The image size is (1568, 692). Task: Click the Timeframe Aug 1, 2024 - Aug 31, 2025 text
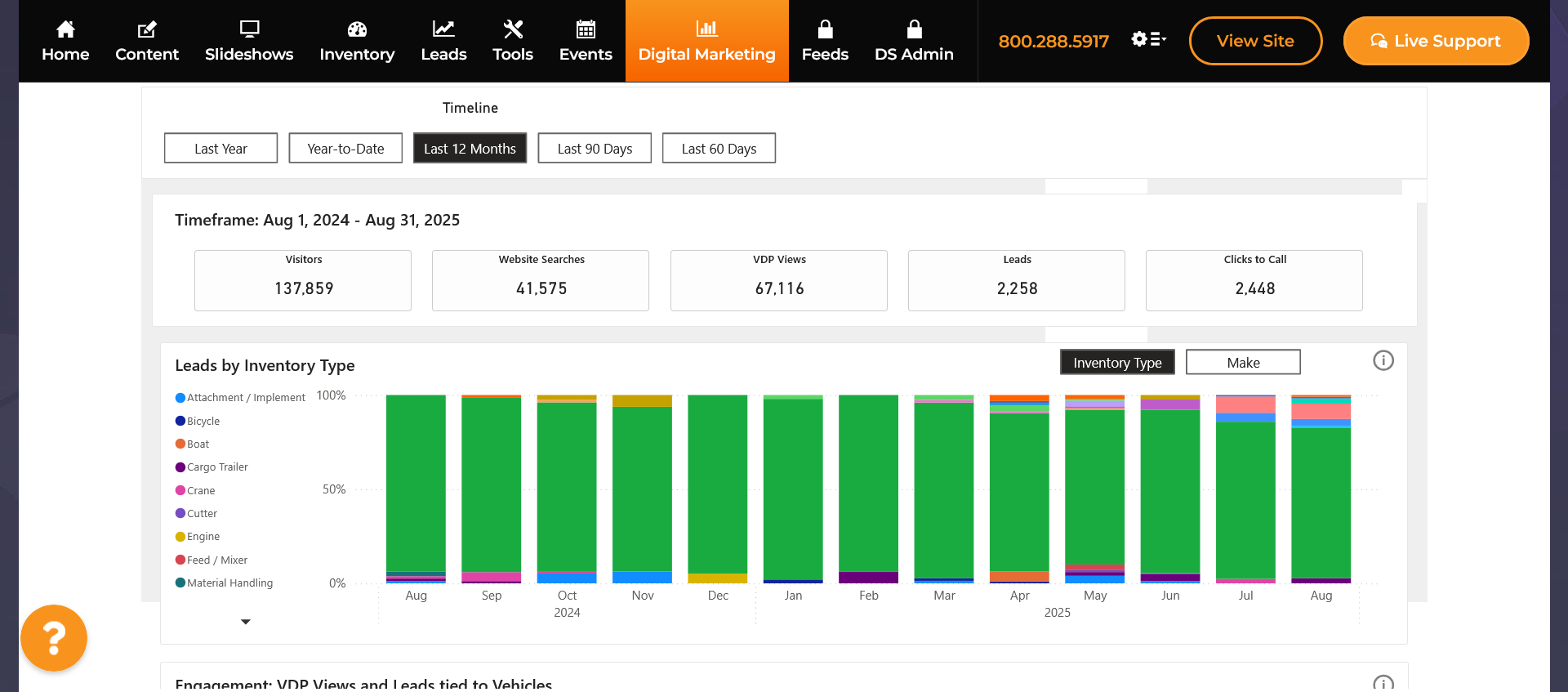tap(317, 220)
